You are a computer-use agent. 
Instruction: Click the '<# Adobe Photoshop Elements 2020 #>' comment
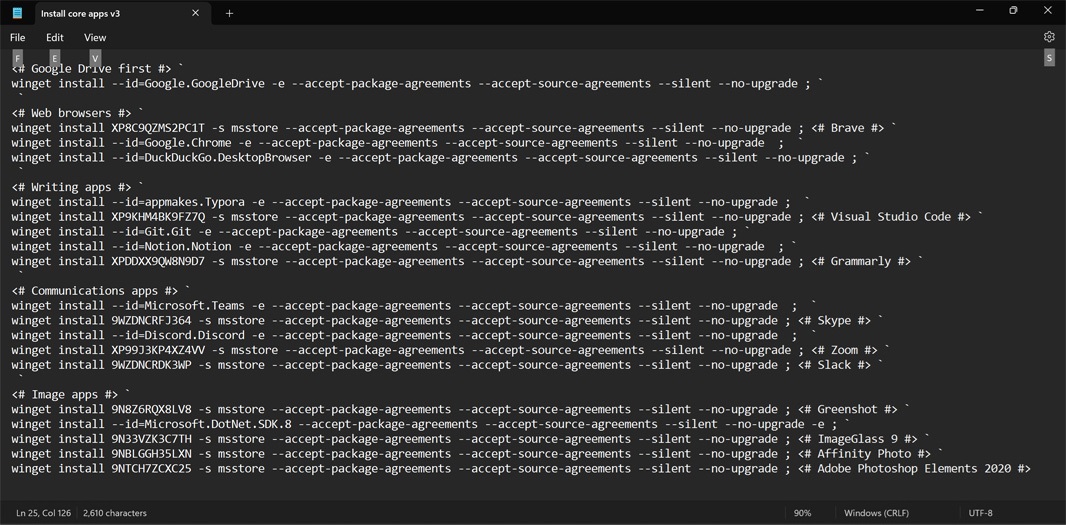point(914,469)
